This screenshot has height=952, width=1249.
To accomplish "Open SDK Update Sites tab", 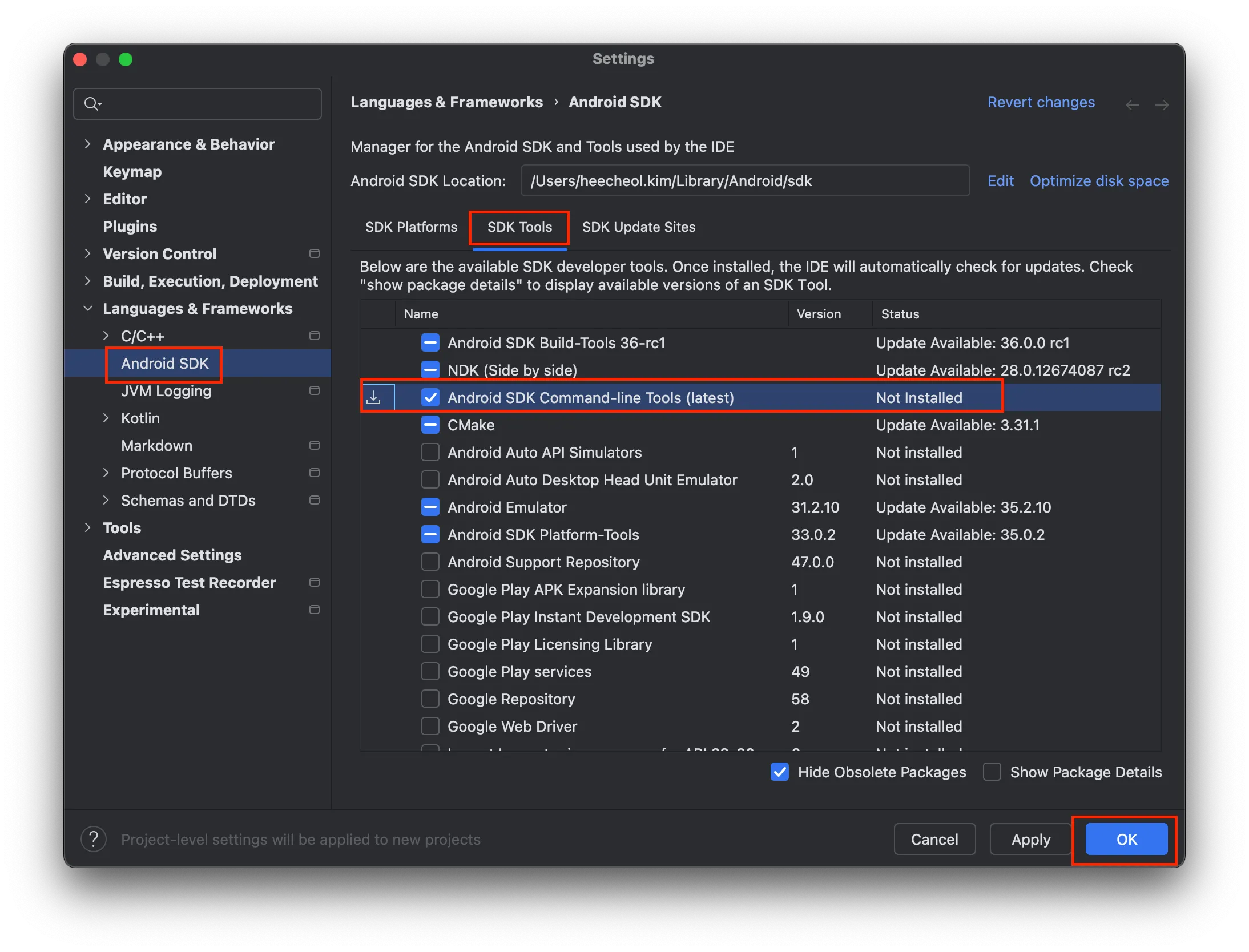I will click(638, 227).
